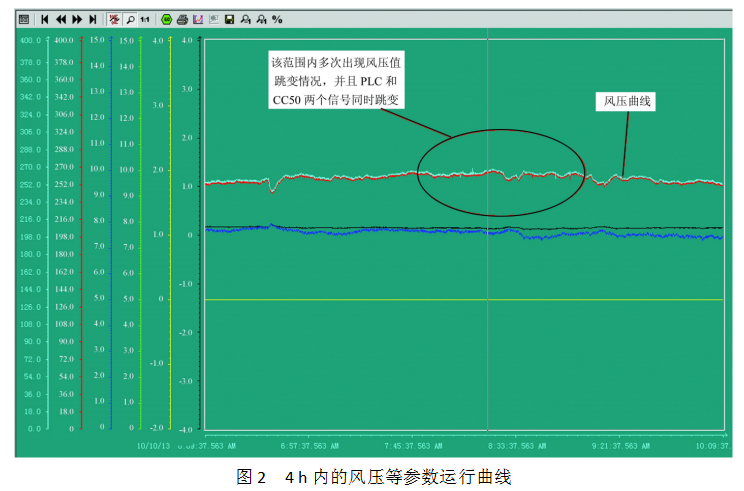Click the 风压曲线 annotation label
The image size is (744, 491).
tap(627, 101)
